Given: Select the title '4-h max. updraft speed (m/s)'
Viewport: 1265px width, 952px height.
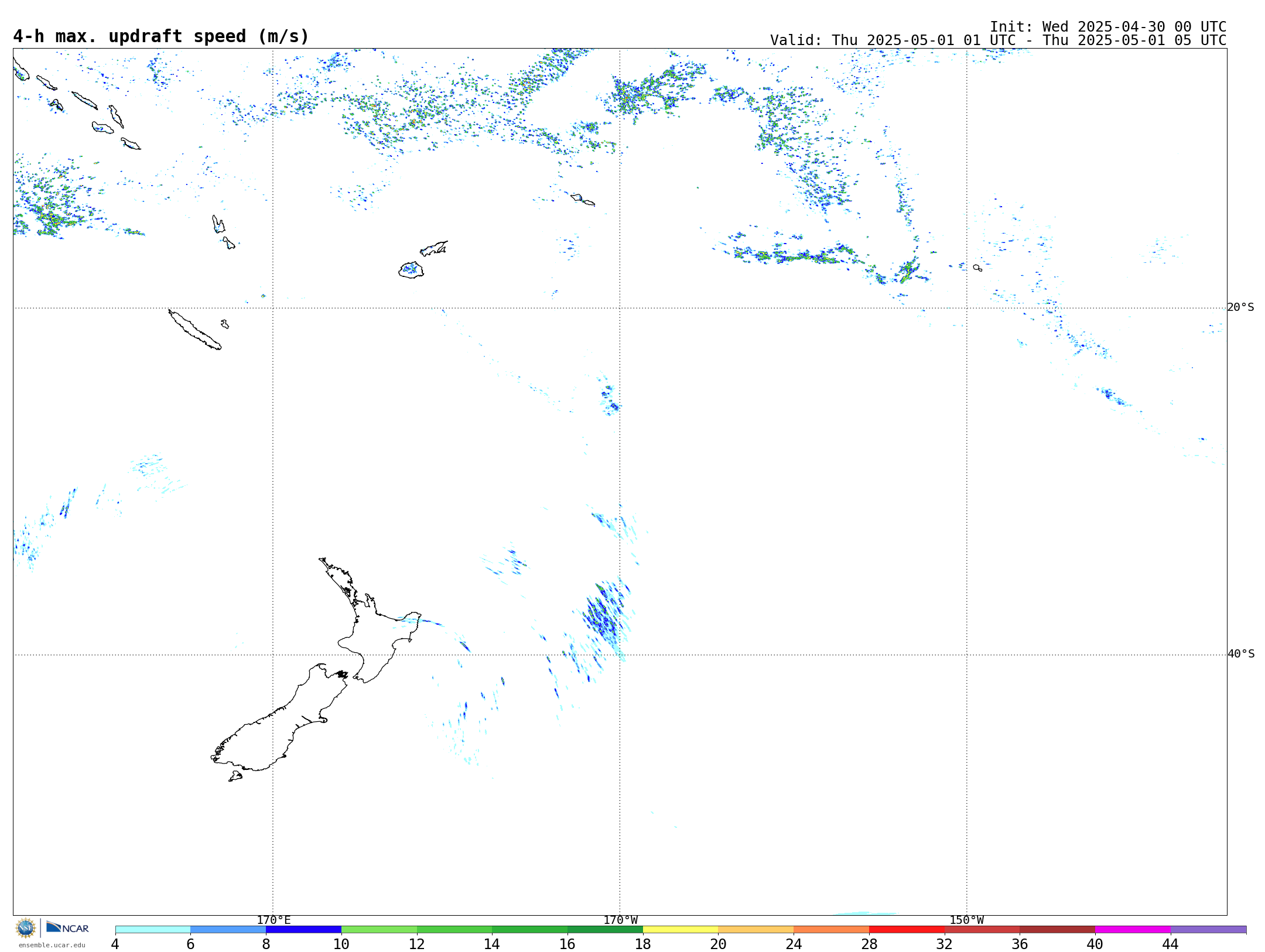Looking at the screenshot, I should tap(161, 36).
